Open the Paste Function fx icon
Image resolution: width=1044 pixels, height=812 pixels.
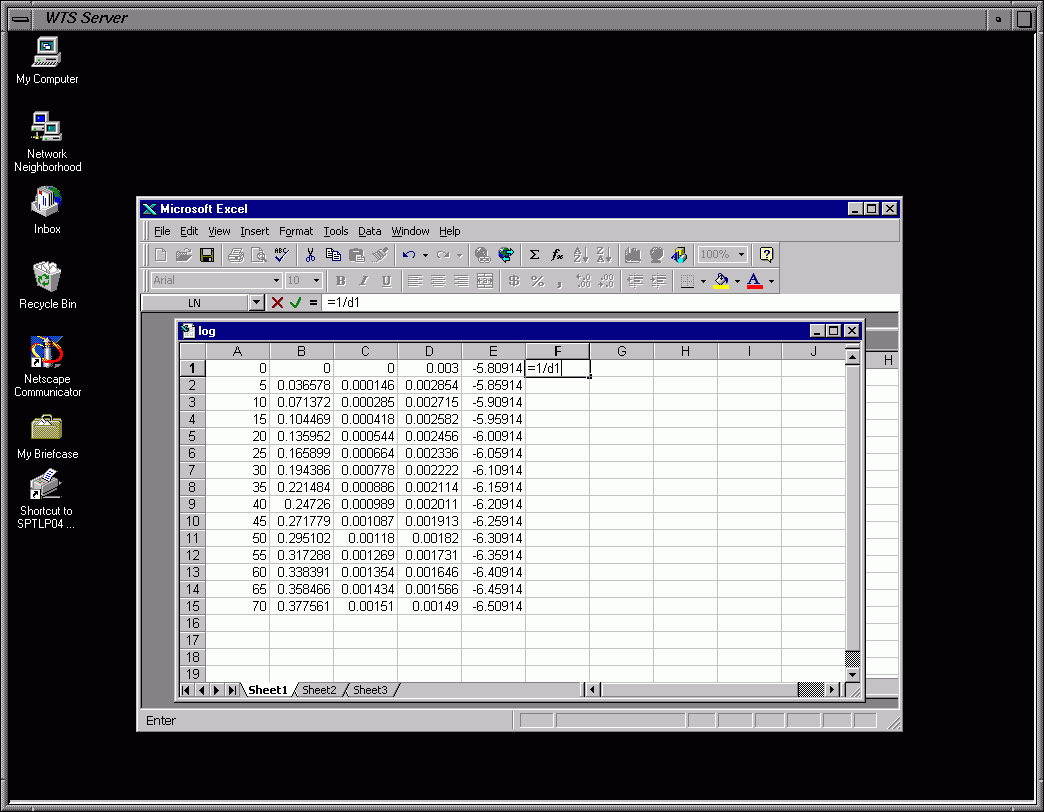pos(557,255)
